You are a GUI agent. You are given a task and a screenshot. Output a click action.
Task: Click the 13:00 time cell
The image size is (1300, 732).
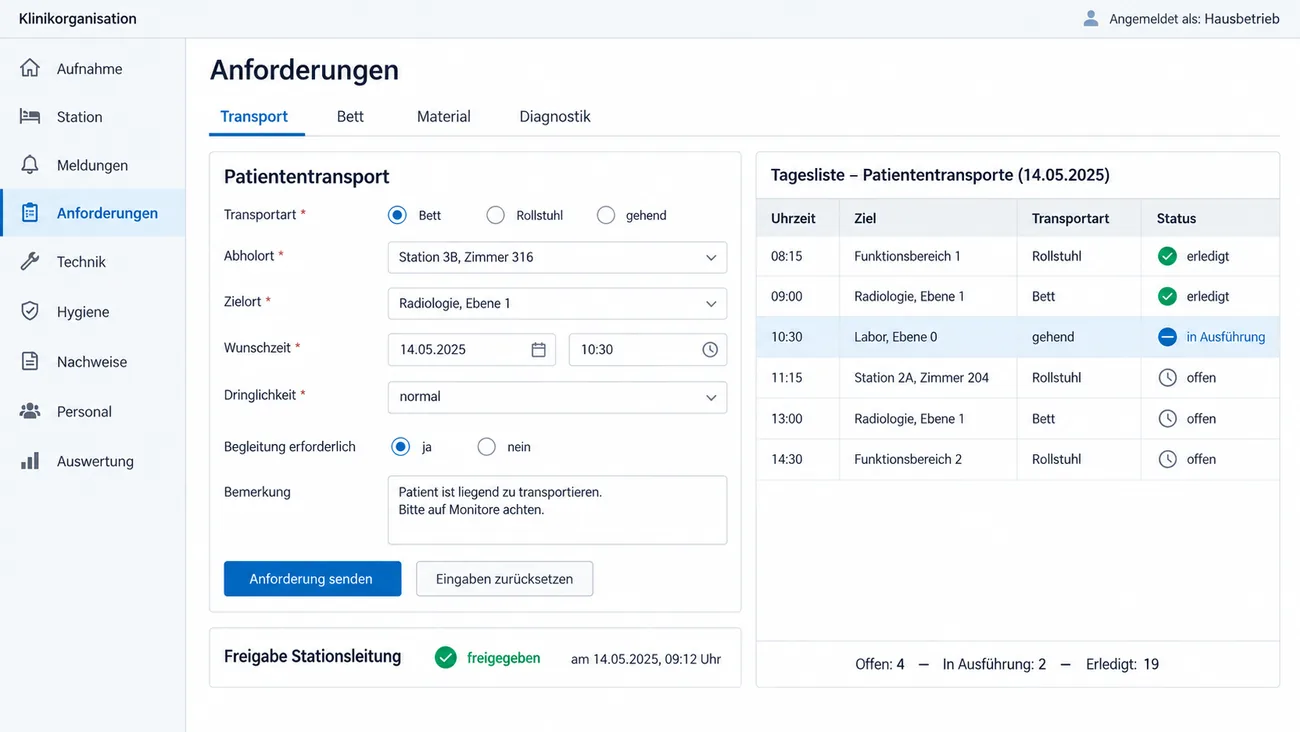coord(798,418)
